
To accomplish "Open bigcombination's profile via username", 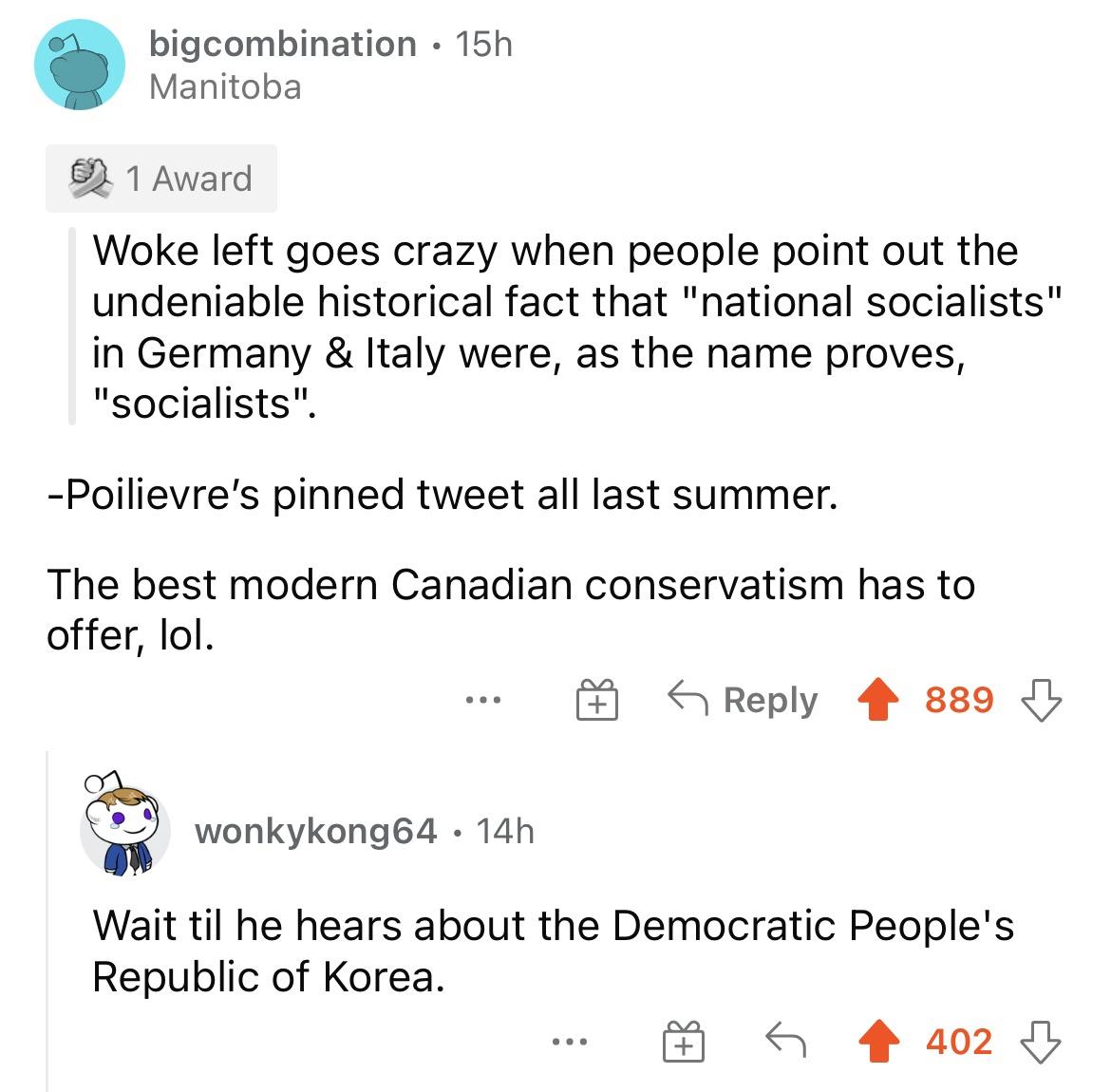I will (x=281, y=43).
